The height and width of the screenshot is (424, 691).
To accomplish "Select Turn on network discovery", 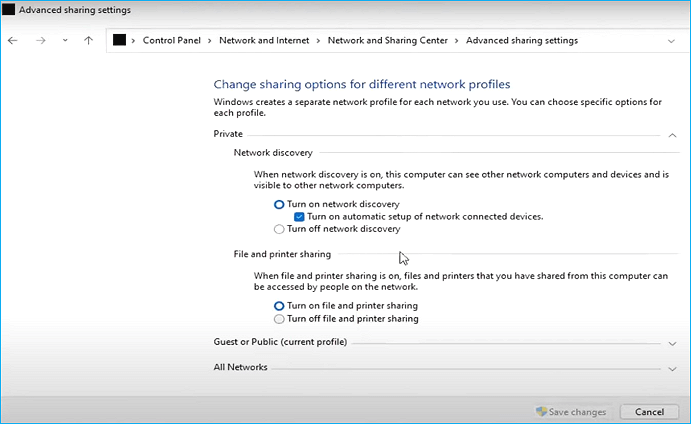I will 279,204.
